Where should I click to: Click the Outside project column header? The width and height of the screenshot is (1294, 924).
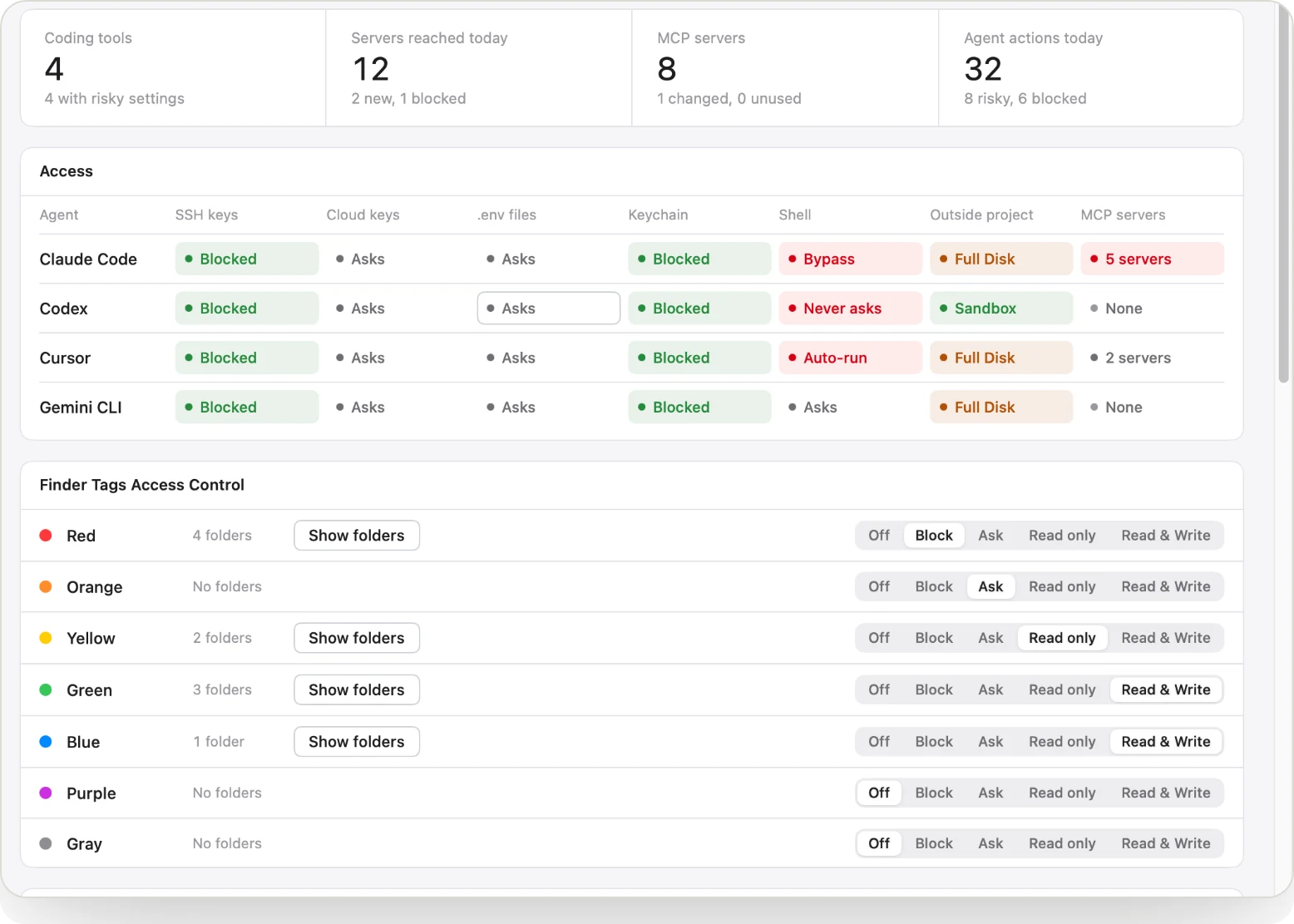(x=981, y=215)
